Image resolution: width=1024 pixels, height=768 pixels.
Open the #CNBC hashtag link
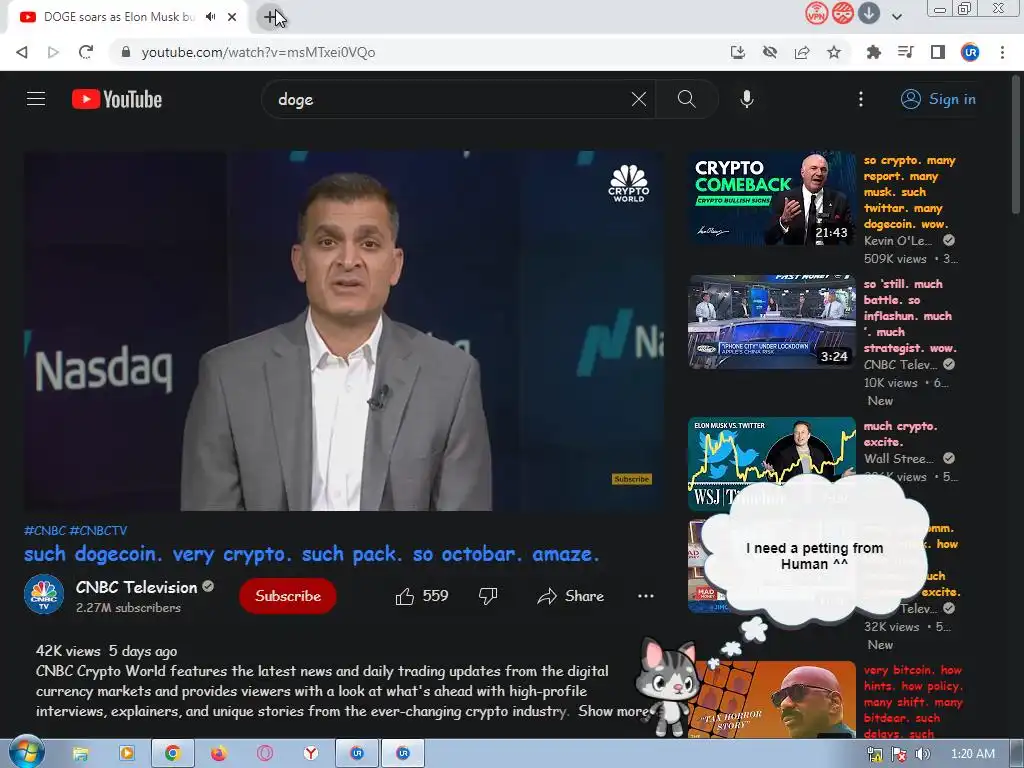point(45,530)
